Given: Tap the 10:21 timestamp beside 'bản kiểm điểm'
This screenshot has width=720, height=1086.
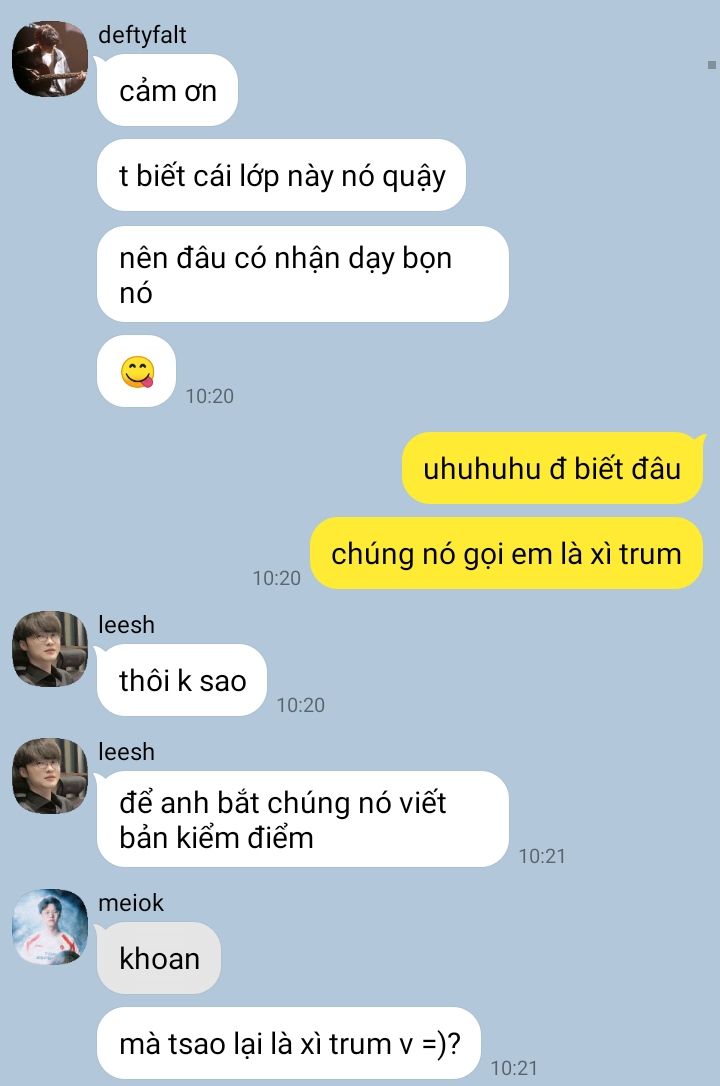Looking at the screenshot, I should [542, 856].
